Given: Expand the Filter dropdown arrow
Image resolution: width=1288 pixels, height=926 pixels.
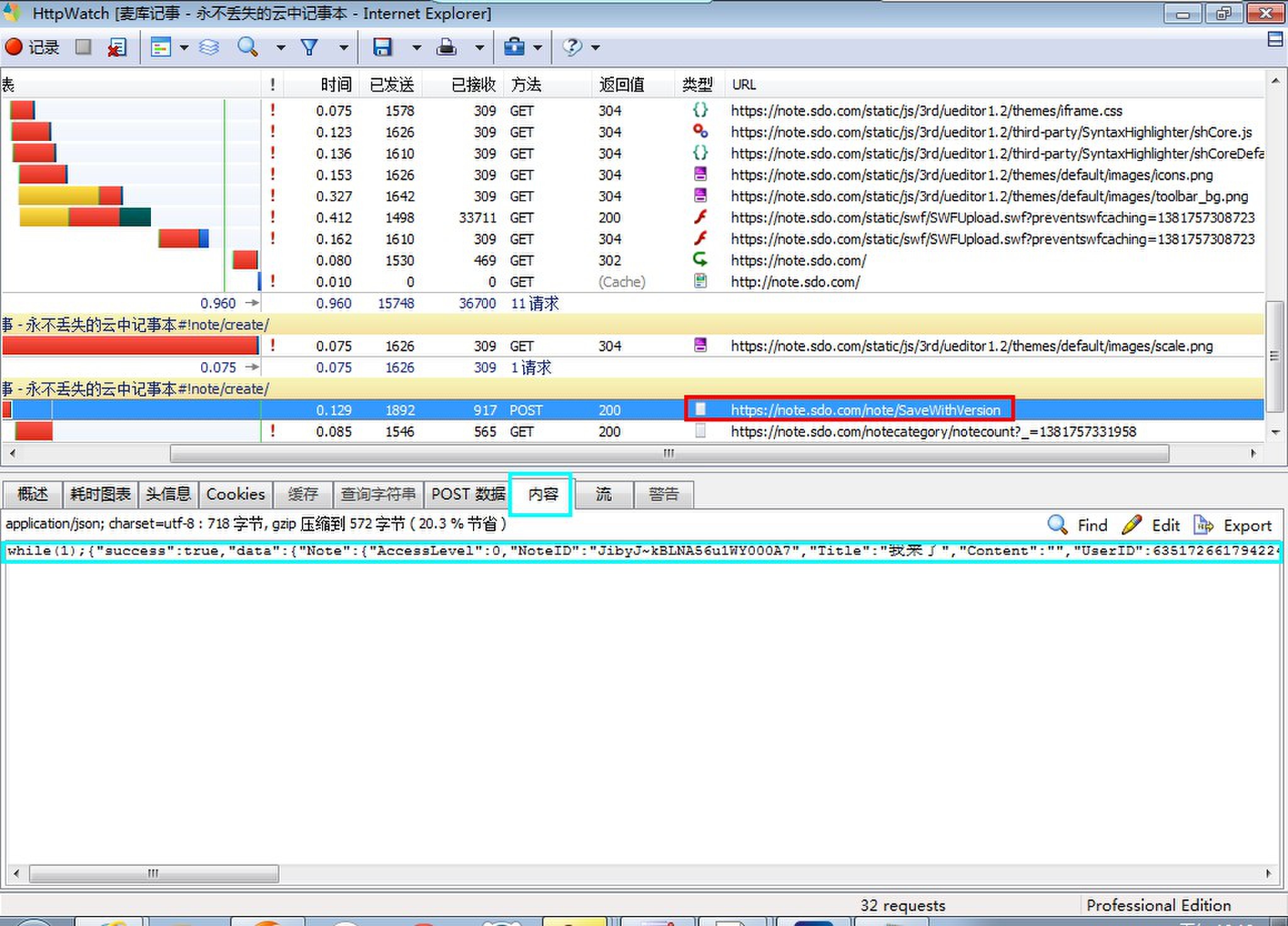Looking at the screenshot, I should click(343, 47).
